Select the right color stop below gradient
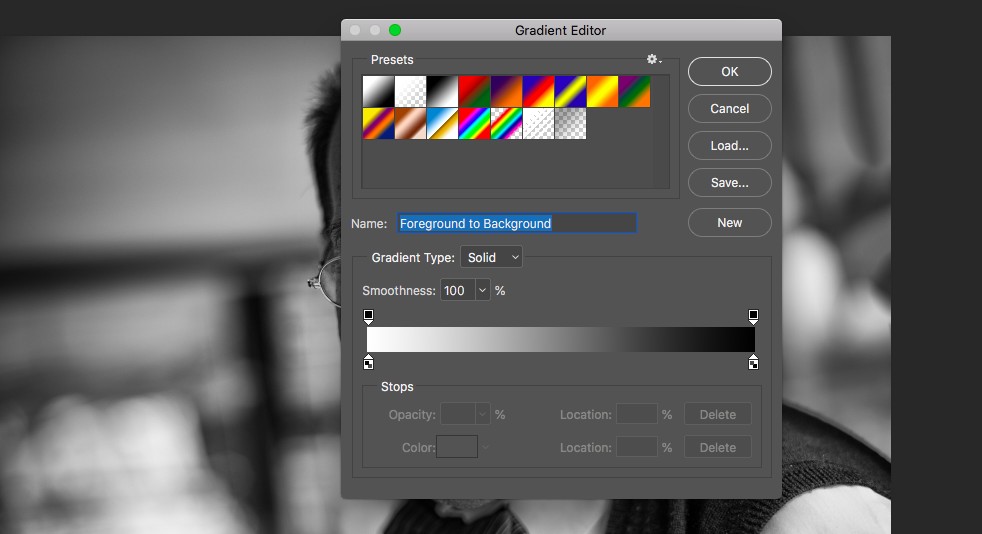982x534 pixels. coord(753,362)
